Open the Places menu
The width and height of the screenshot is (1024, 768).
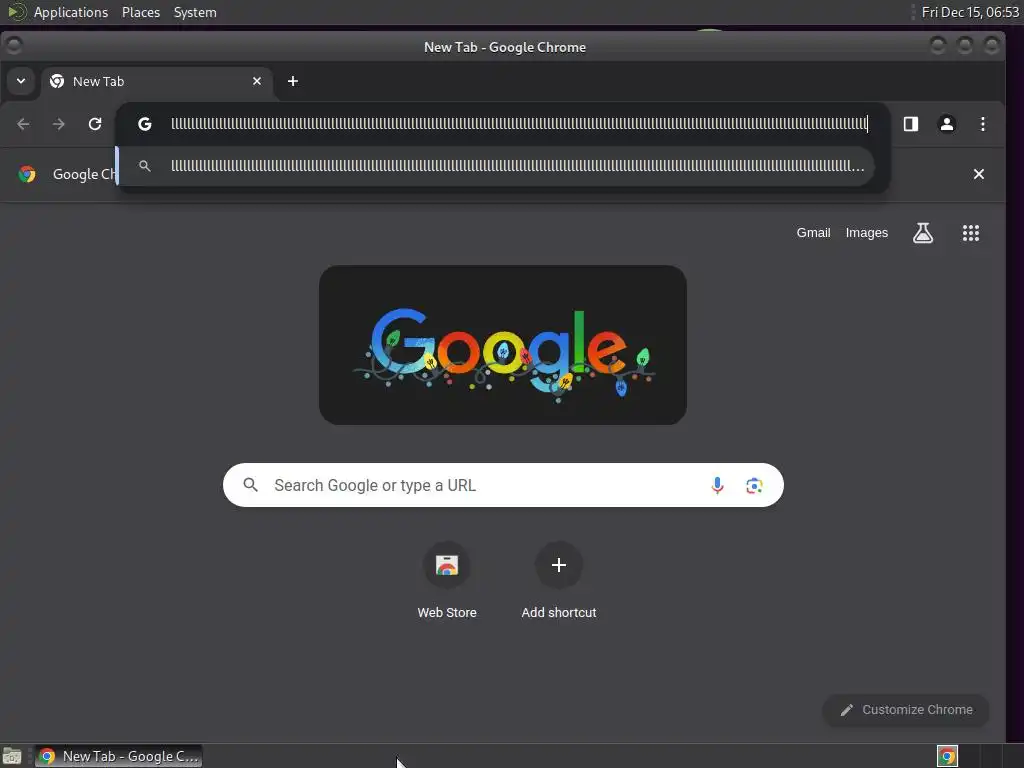(x=141, y=12)
